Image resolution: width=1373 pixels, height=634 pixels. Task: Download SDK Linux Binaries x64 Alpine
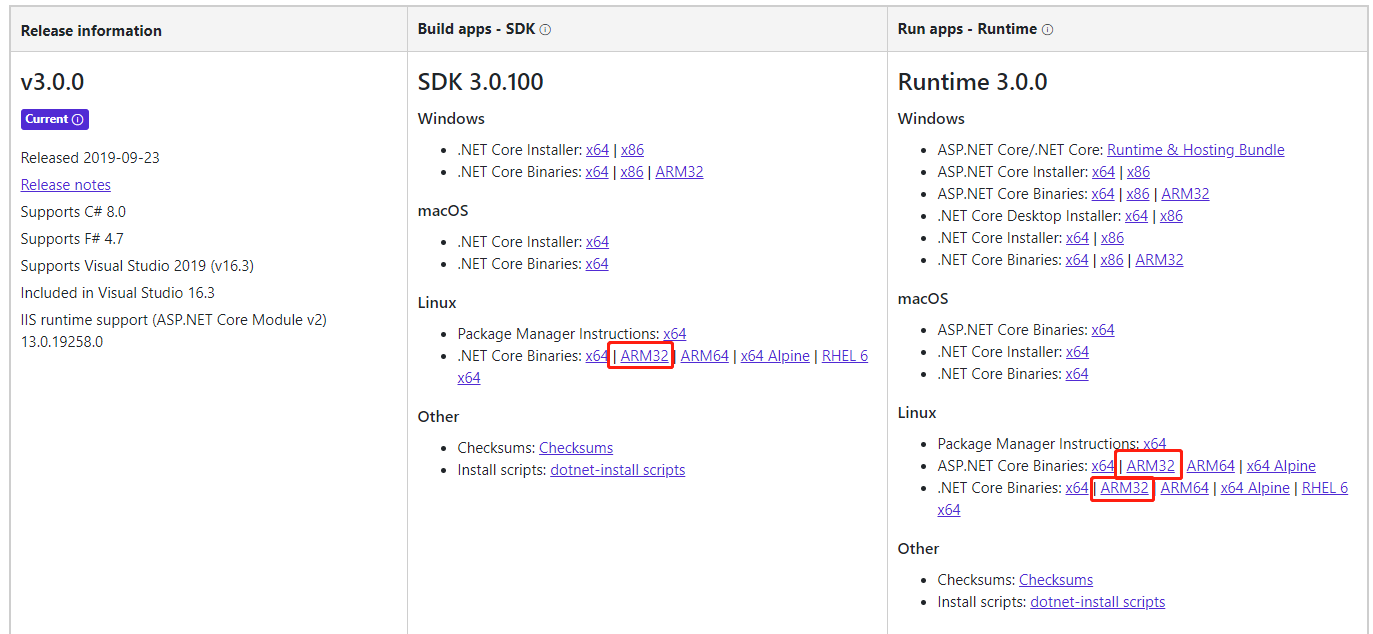[775, 356]
